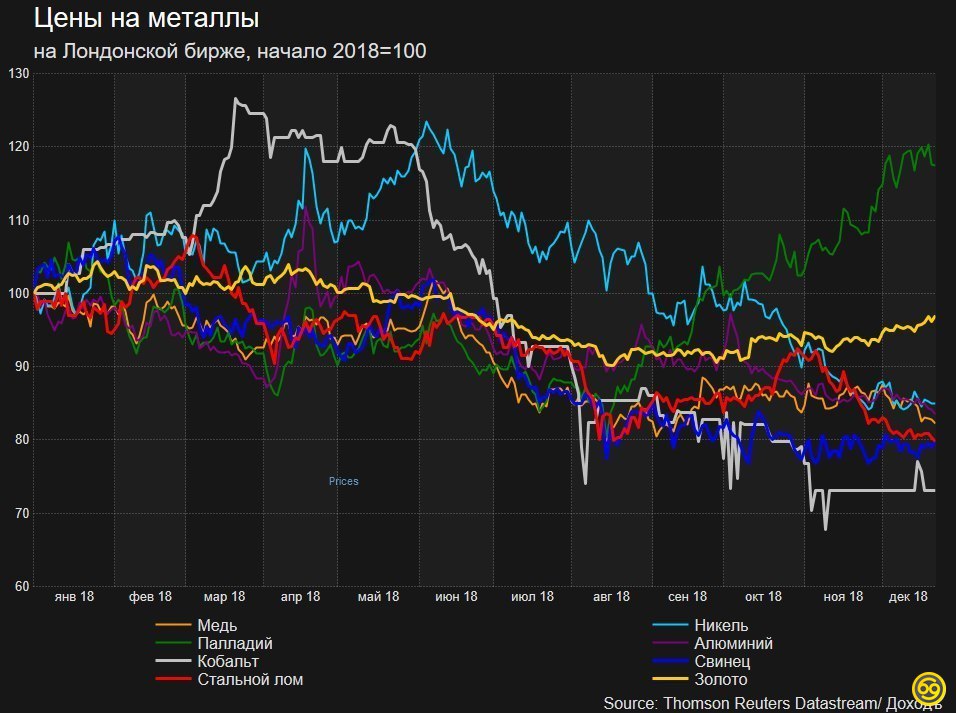Click the red Стальной лом swatch
This screenshot has height=713, width=956.
pyautogui.click(x=173, y=679)
